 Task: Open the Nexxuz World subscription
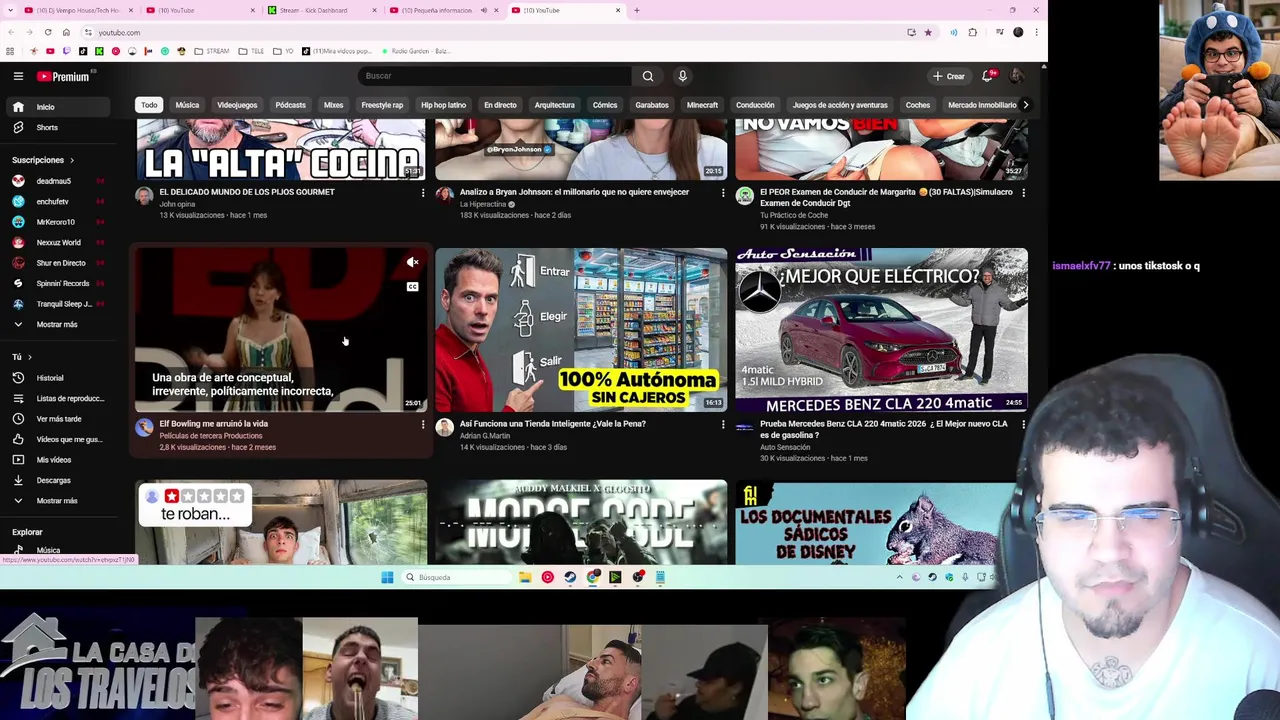[60, 242]
